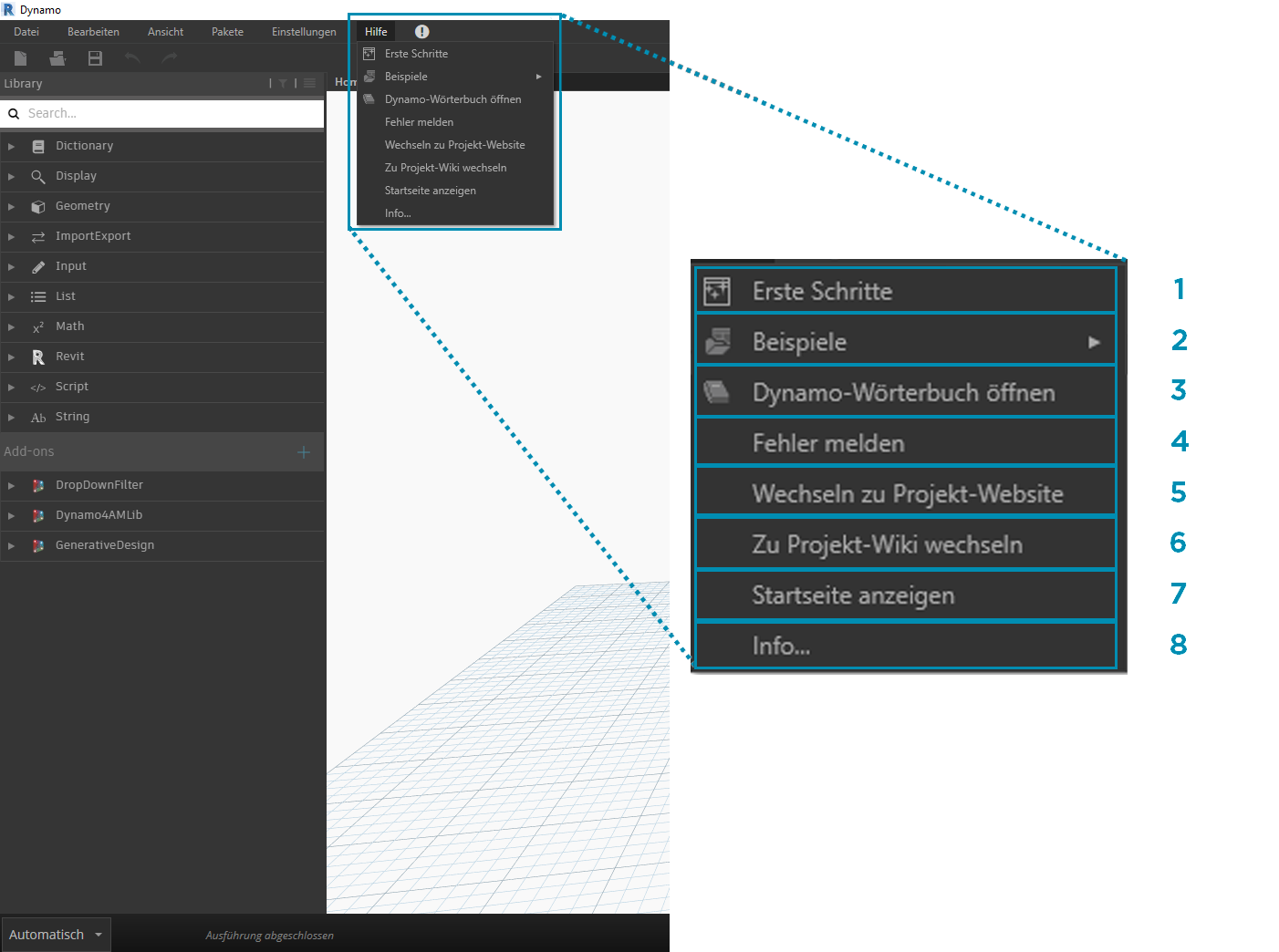Click the Library filter funnel icon
This screenshot has width=1279, height=952.
click(x=283, y=83)
